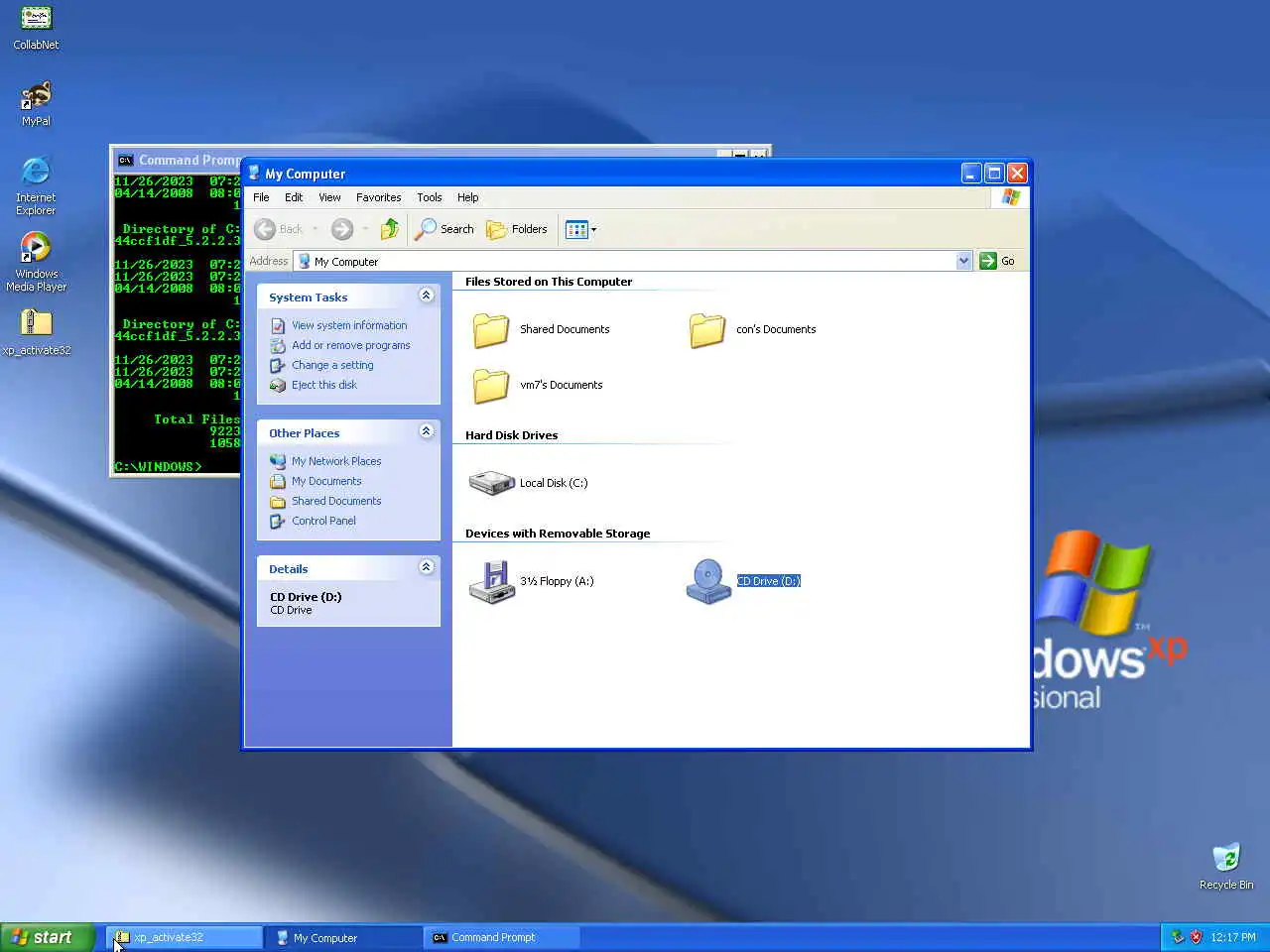Click the taskbar clock
Viewport: 1270px width, 952px height.
[x=1233, y=937]
